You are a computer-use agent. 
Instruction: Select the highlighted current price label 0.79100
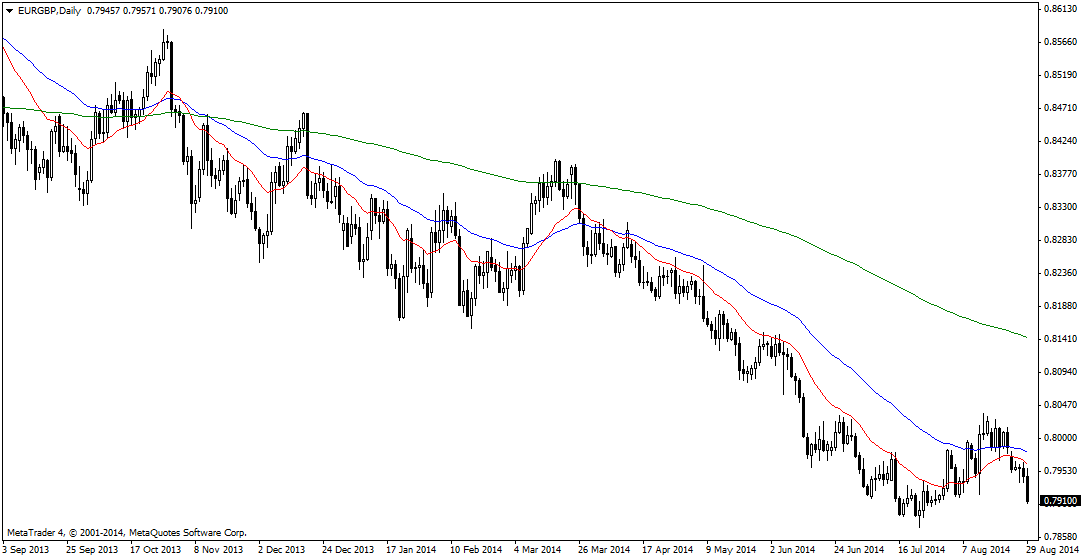coord(1059,500)
